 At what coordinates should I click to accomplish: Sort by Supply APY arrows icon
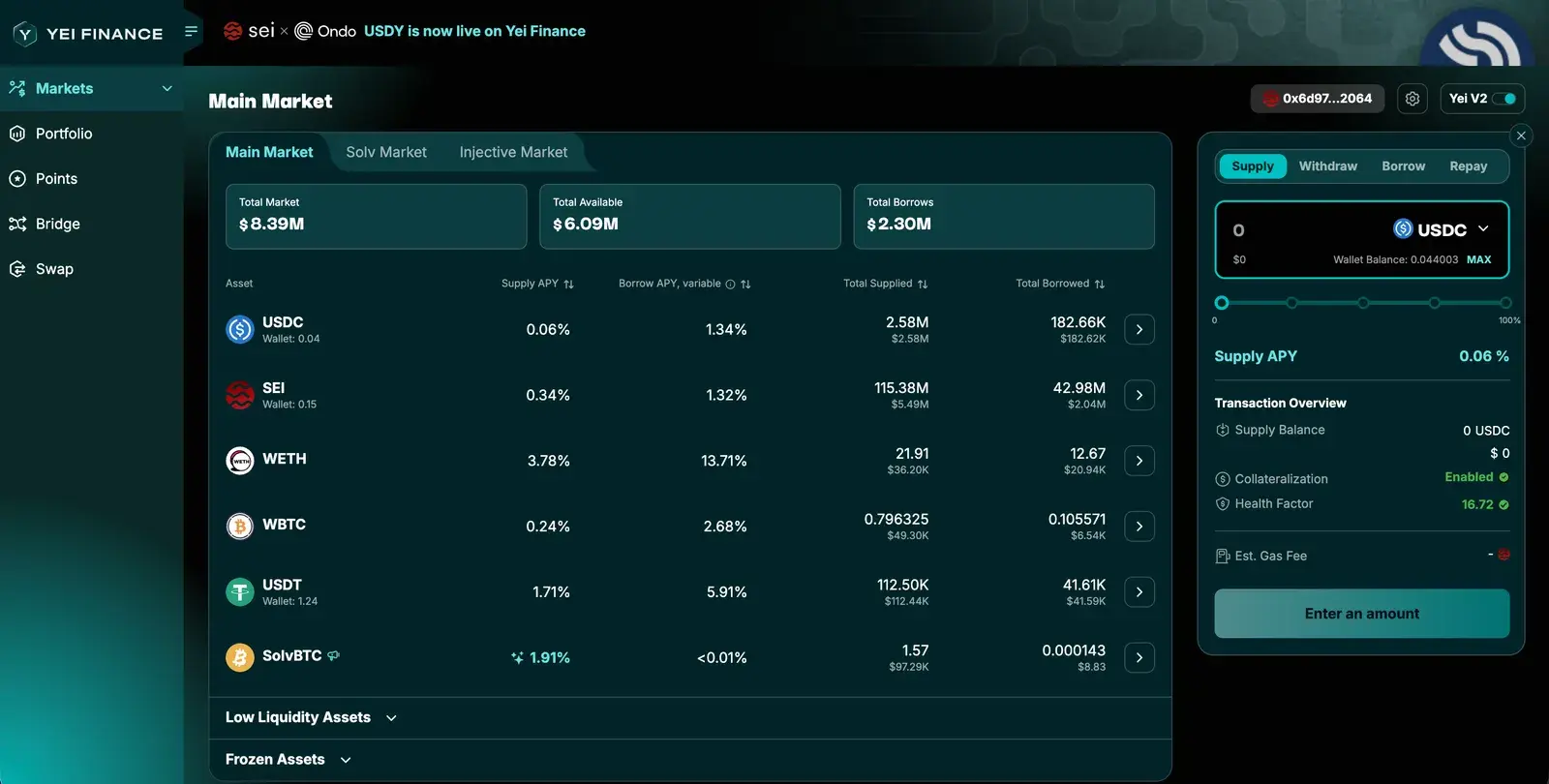pyautogui.click(x=569, y=285)
